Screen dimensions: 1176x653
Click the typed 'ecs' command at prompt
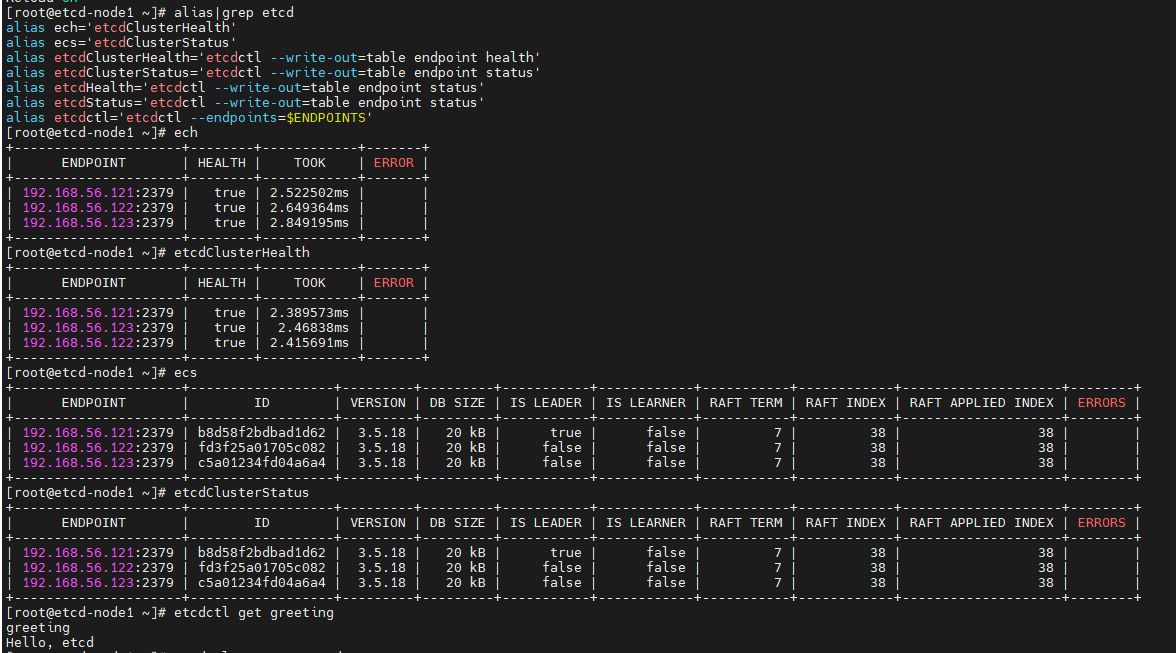pos(186,372)
